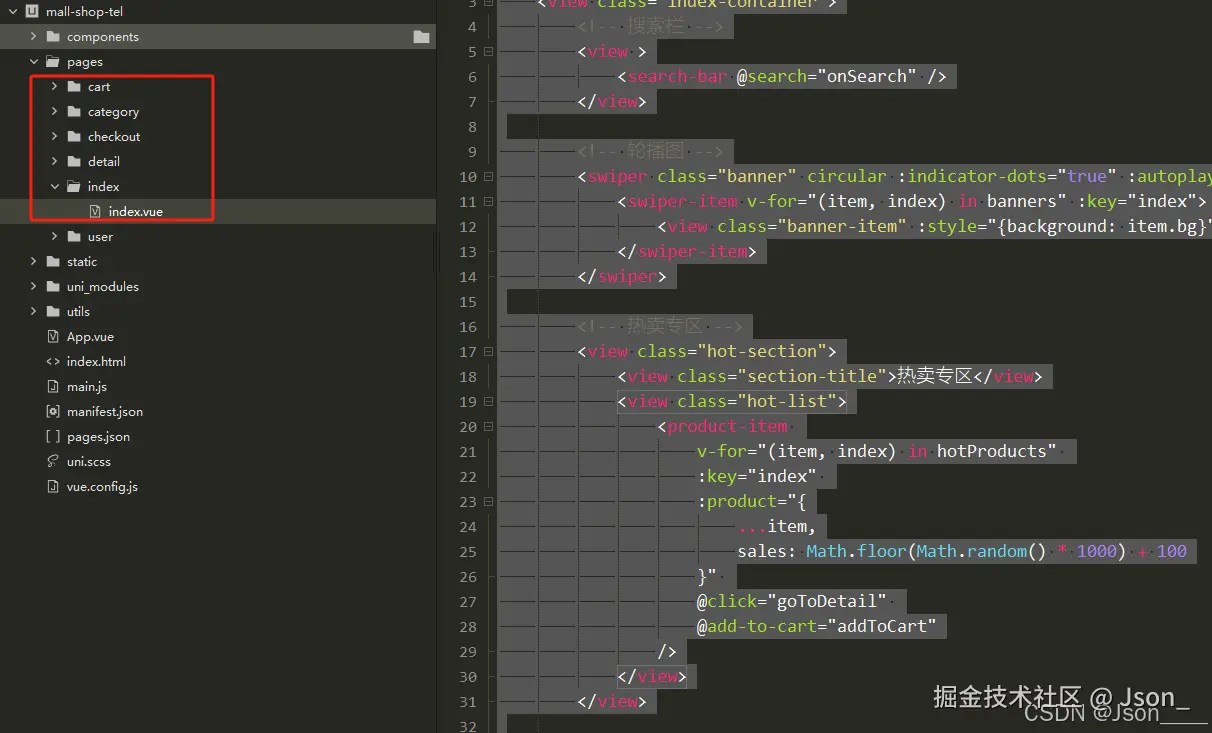Viewport: 1212px width, 733px height.
Task: Click the open index folder icon
Action: 73,187
